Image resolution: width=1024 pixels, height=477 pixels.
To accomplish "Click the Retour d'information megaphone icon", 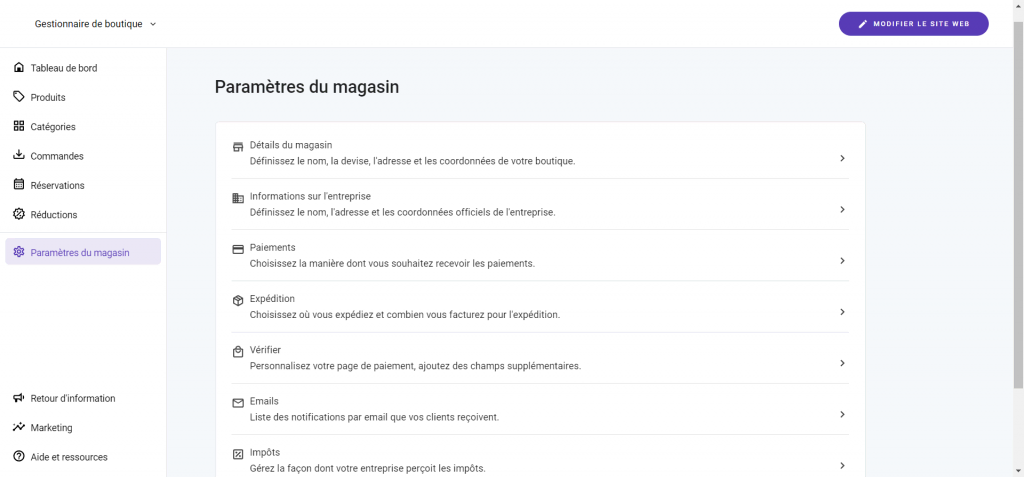I will [19, 398].
